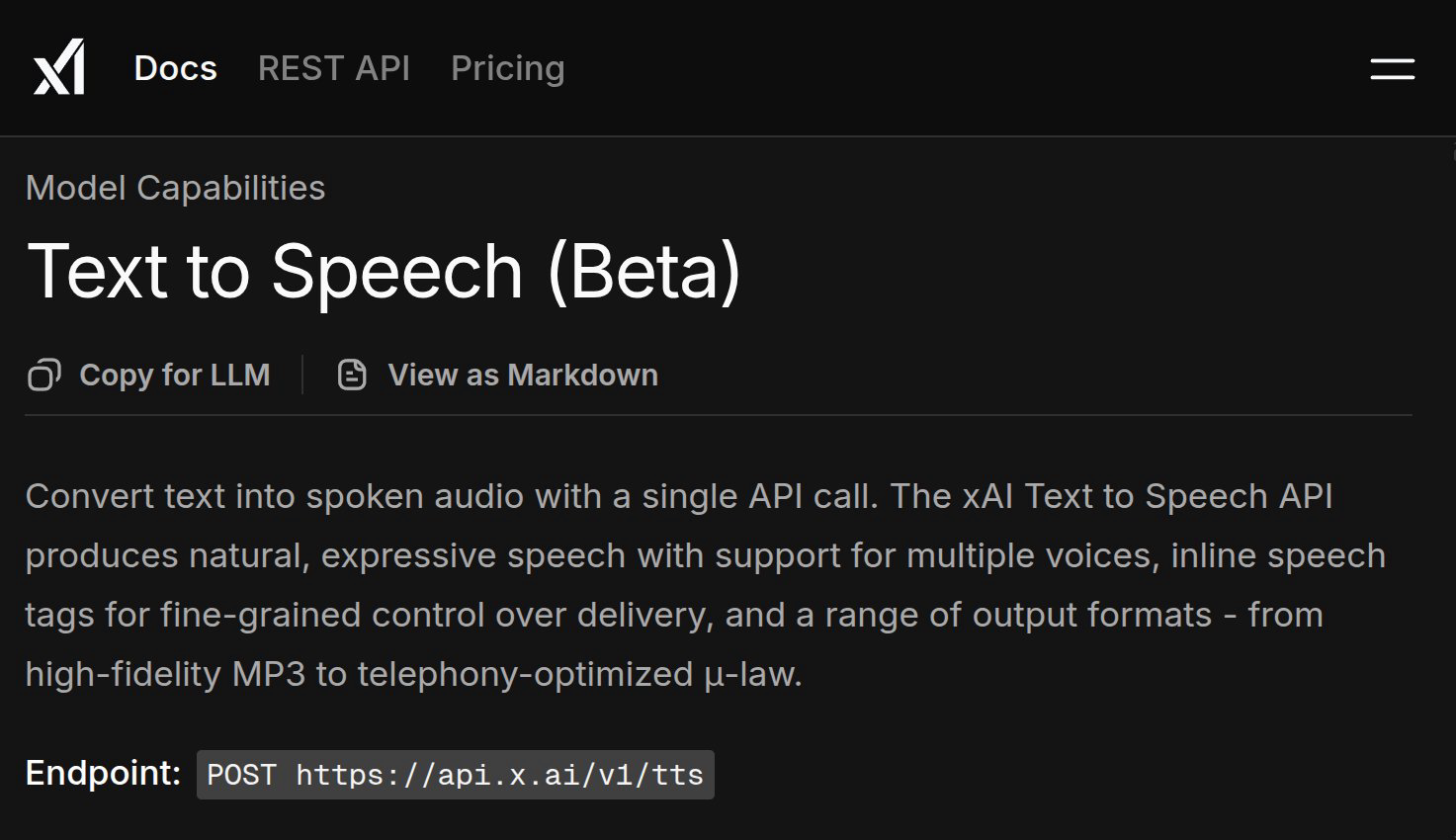Click the word (Beta) in the title
1456x840 pixels.
(x=643, y=272)
